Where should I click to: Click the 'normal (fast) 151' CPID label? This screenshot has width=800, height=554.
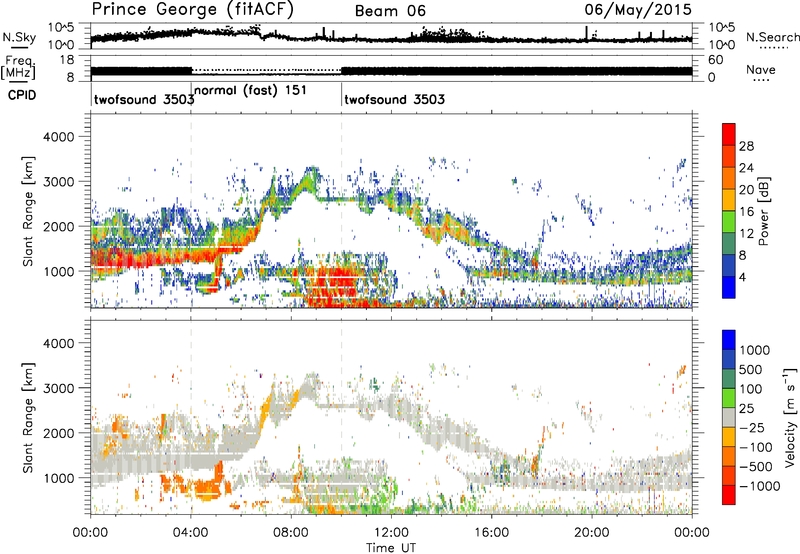[x=250, y=90]
